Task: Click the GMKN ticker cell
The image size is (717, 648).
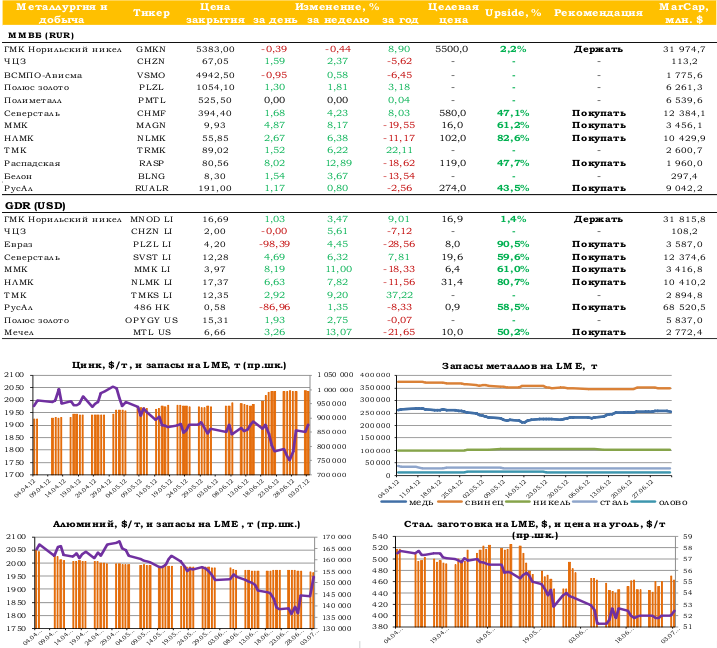Action: (x=151, y=49)
